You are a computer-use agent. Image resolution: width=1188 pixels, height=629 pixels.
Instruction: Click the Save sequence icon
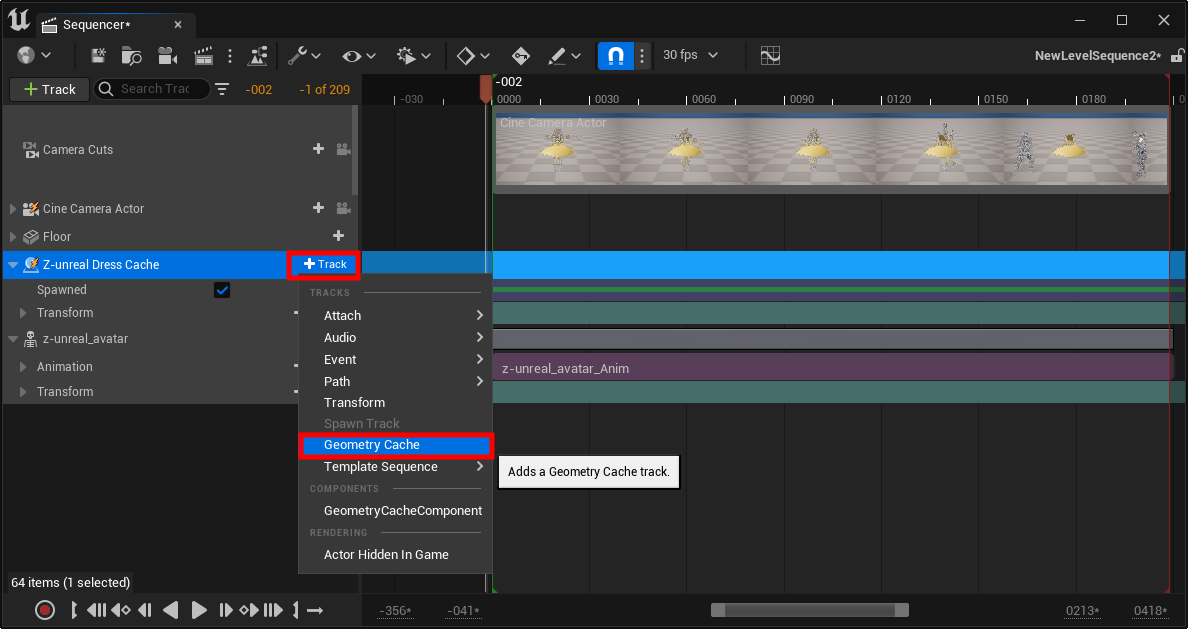[x=98, y=55]
